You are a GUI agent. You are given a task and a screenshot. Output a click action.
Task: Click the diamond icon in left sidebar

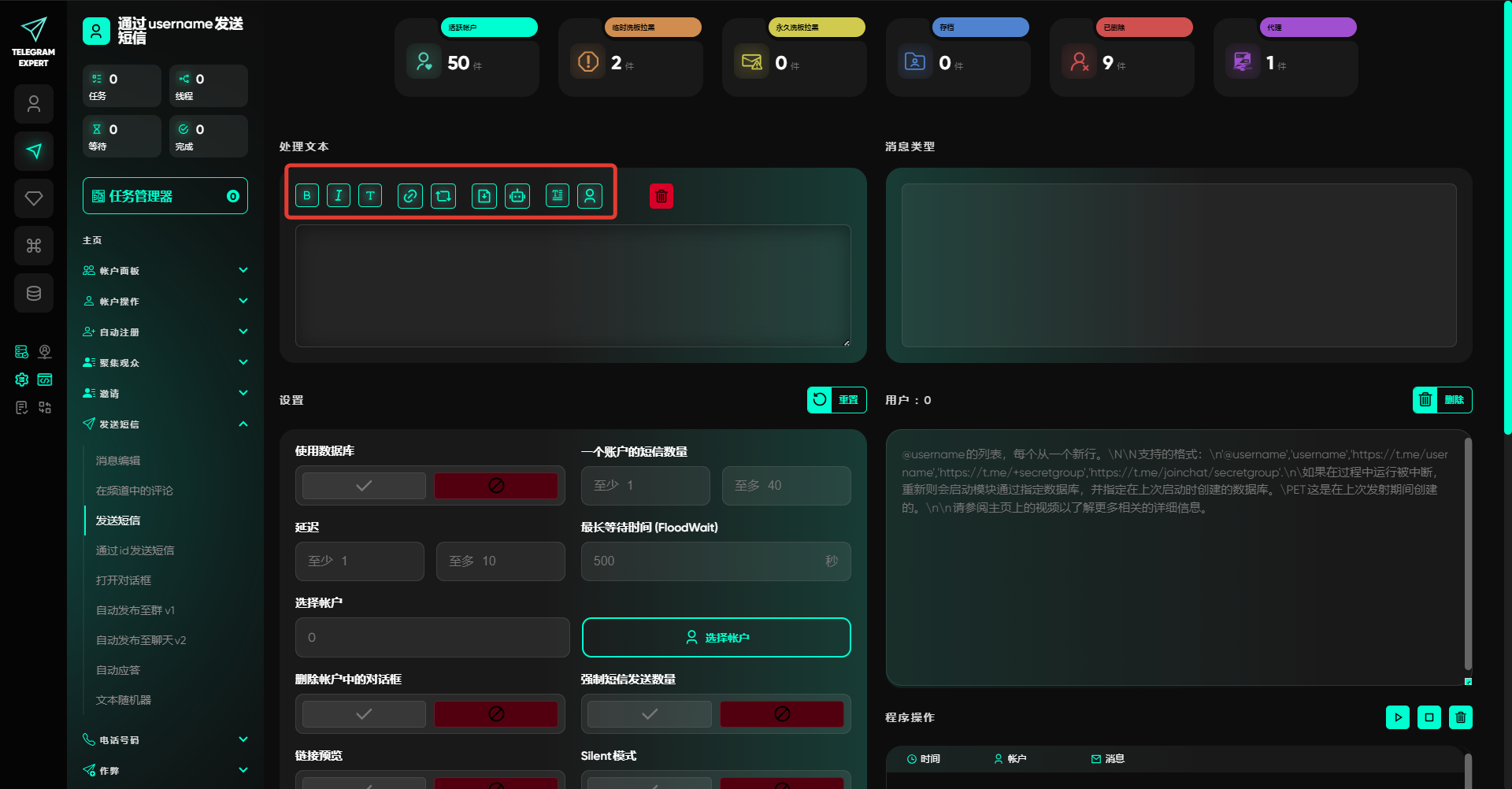click(x=34, y=198)
